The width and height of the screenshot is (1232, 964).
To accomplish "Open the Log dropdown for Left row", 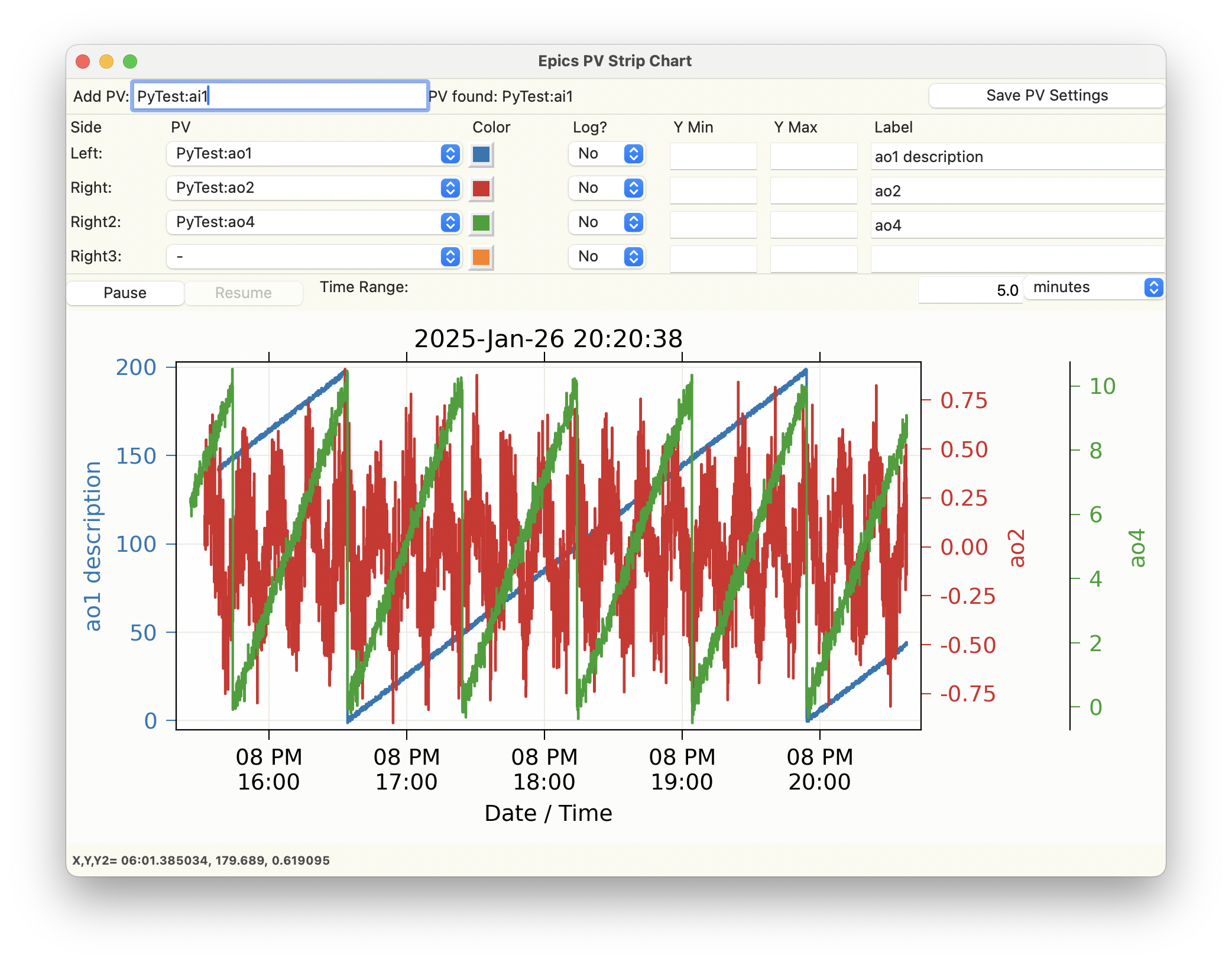I will click(607, 154).
